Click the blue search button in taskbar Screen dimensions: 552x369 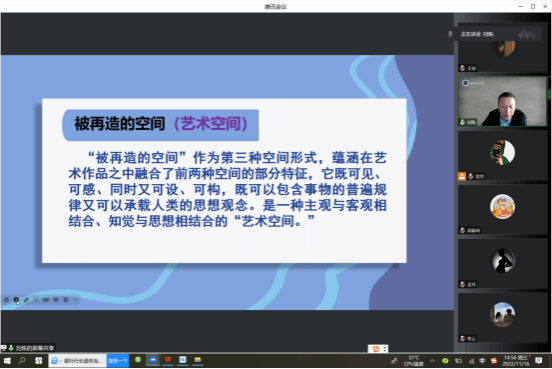tap(118, 361)
